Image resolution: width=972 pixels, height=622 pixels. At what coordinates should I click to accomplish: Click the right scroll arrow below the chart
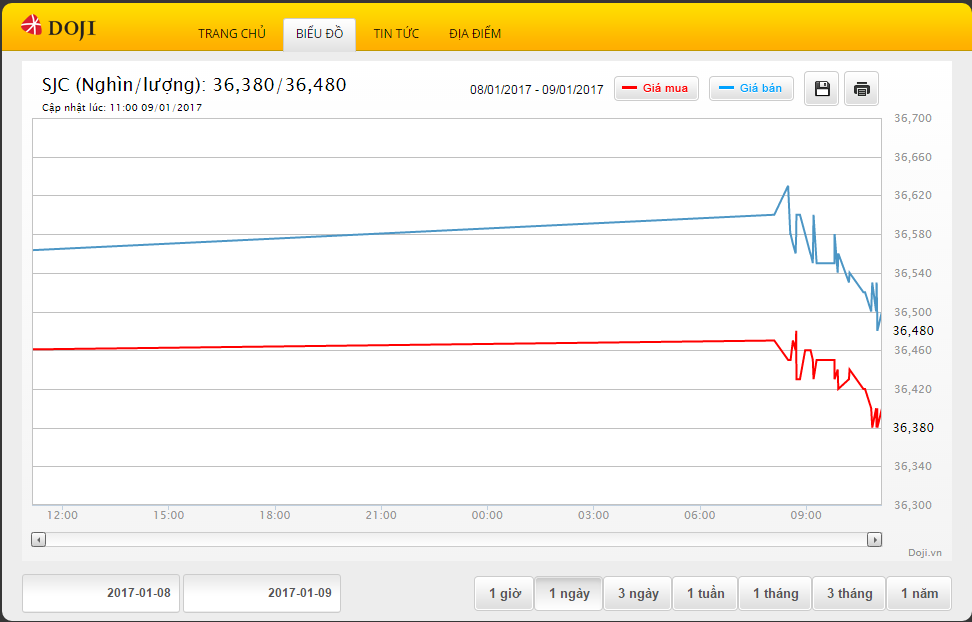[875, 540]
